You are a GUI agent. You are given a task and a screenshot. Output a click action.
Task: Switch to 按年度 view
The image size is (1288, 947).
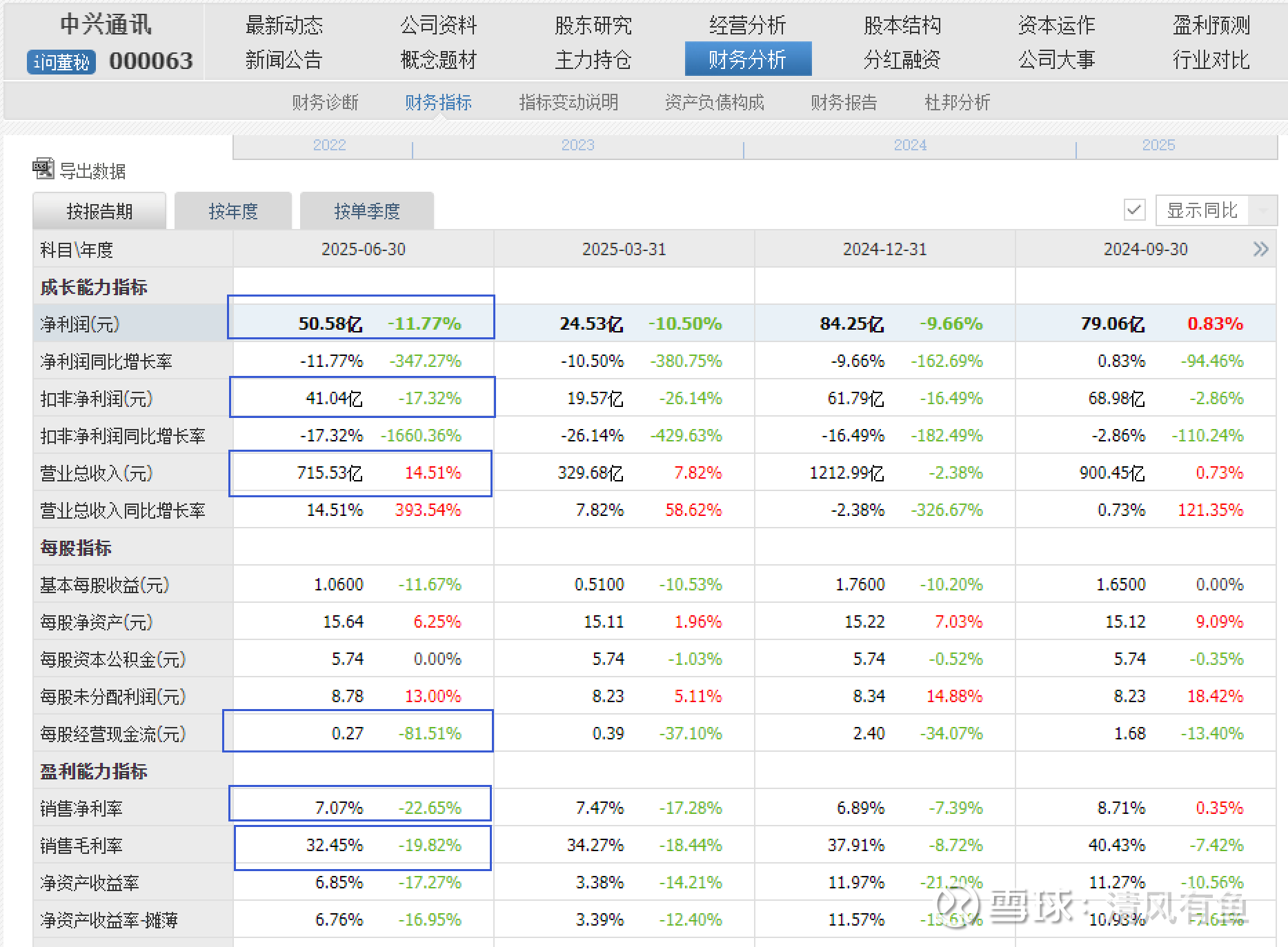click(x=233, y=211)
